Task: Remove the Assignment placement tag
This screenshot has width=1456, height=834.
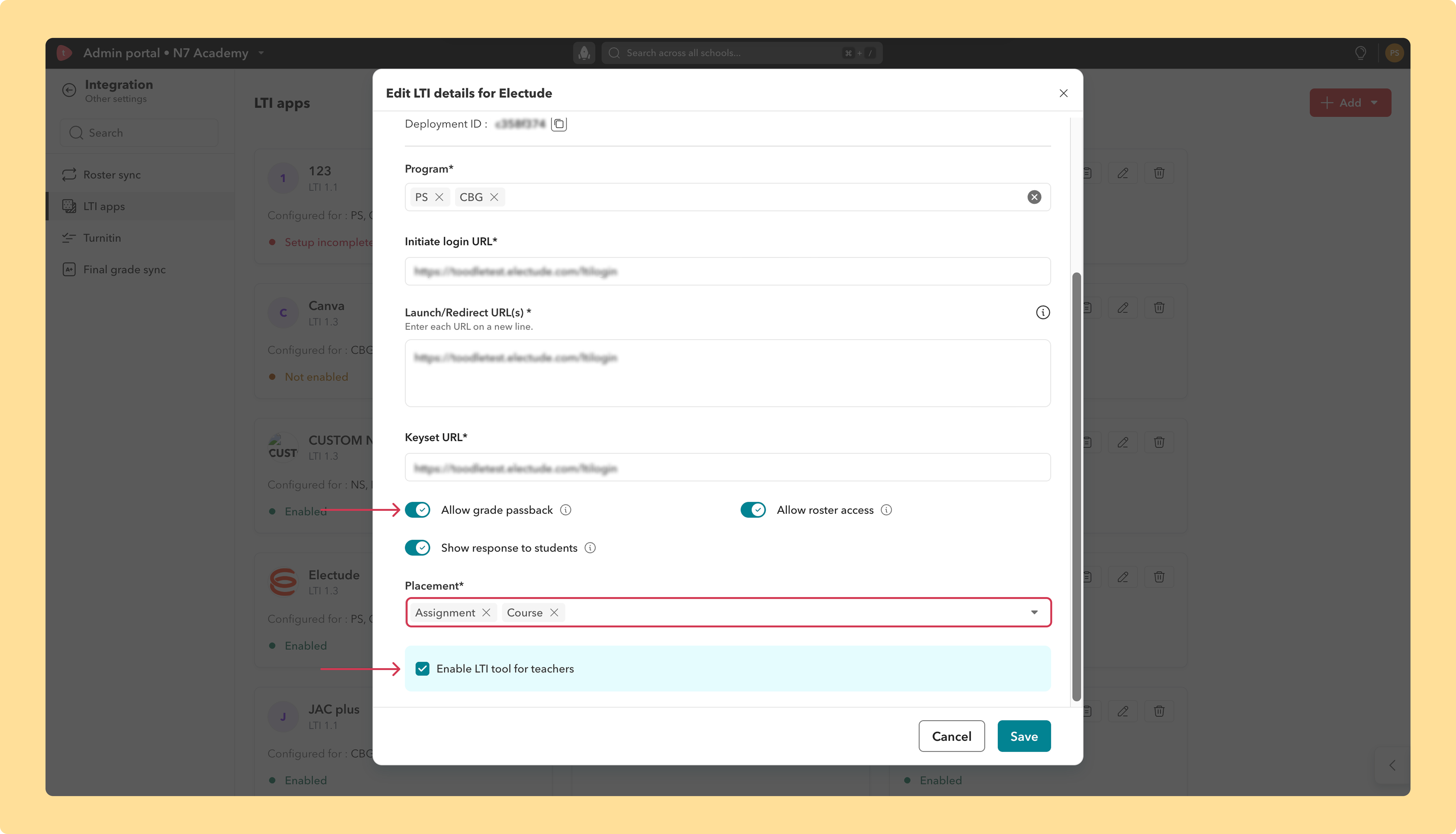Action: pyautogui.click(x=486, y=612)
